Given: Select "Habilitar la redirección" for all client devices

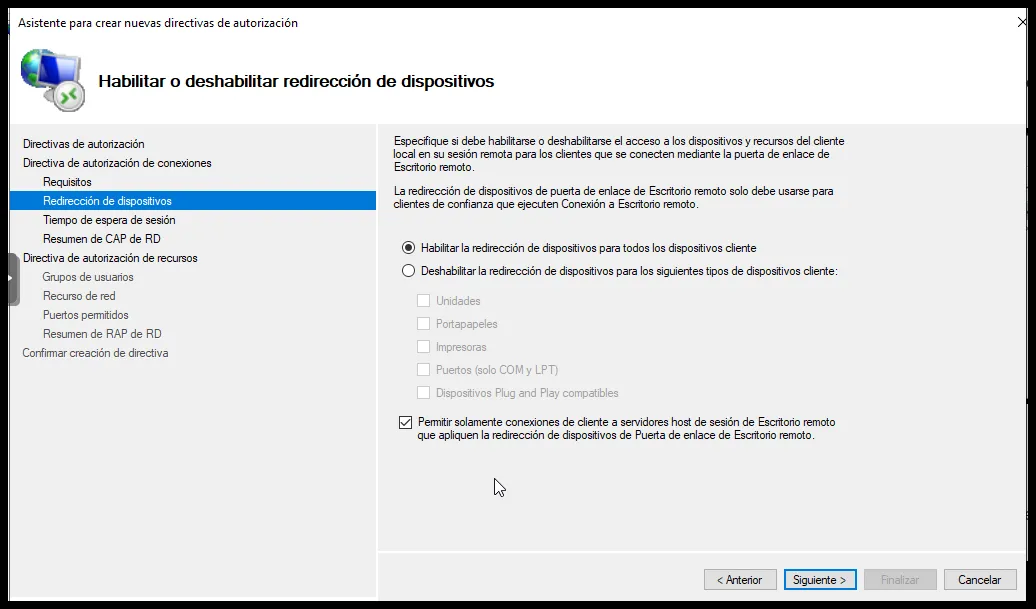Looking at the screenshot, I should click(x=408, y=248).
